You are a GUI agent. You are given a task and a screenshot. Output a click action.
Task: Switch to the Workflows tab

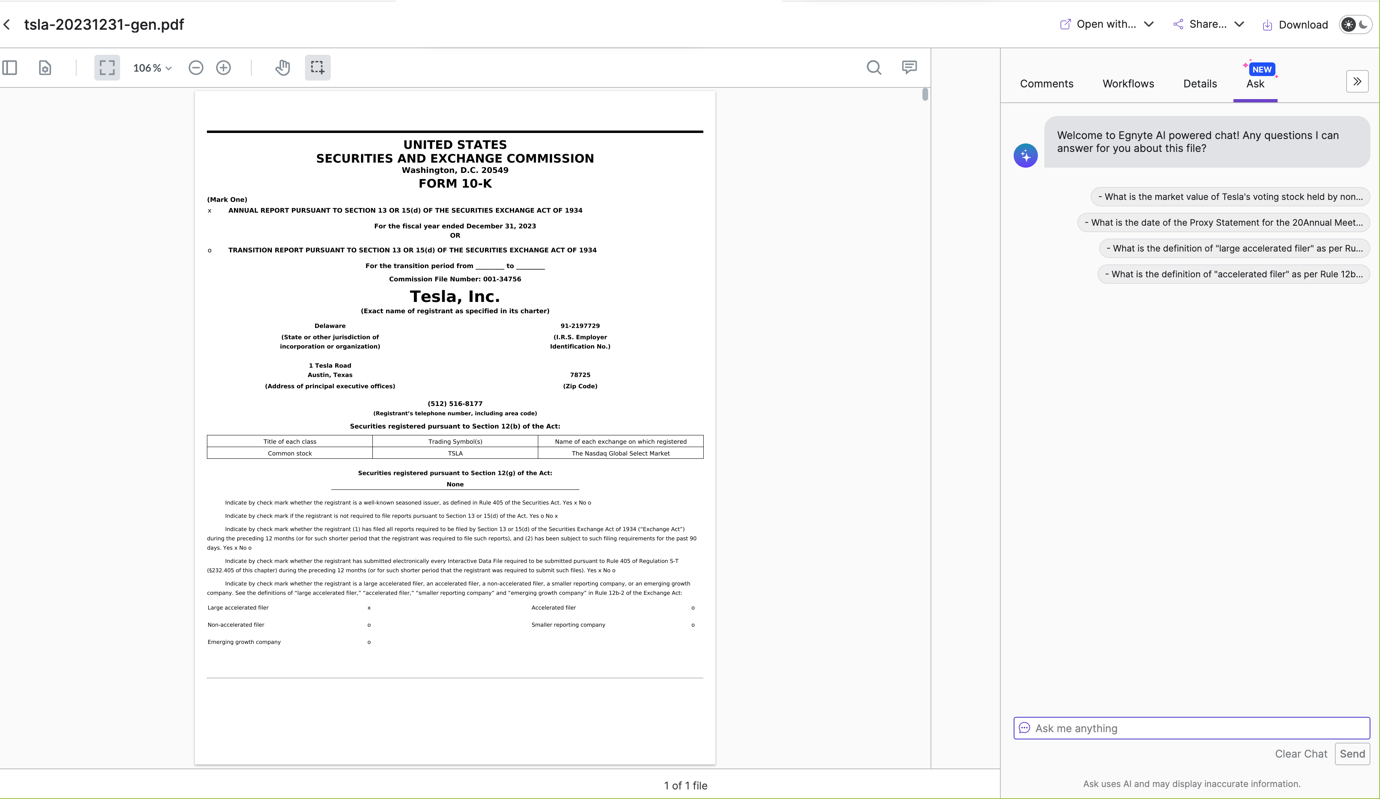1128,84
